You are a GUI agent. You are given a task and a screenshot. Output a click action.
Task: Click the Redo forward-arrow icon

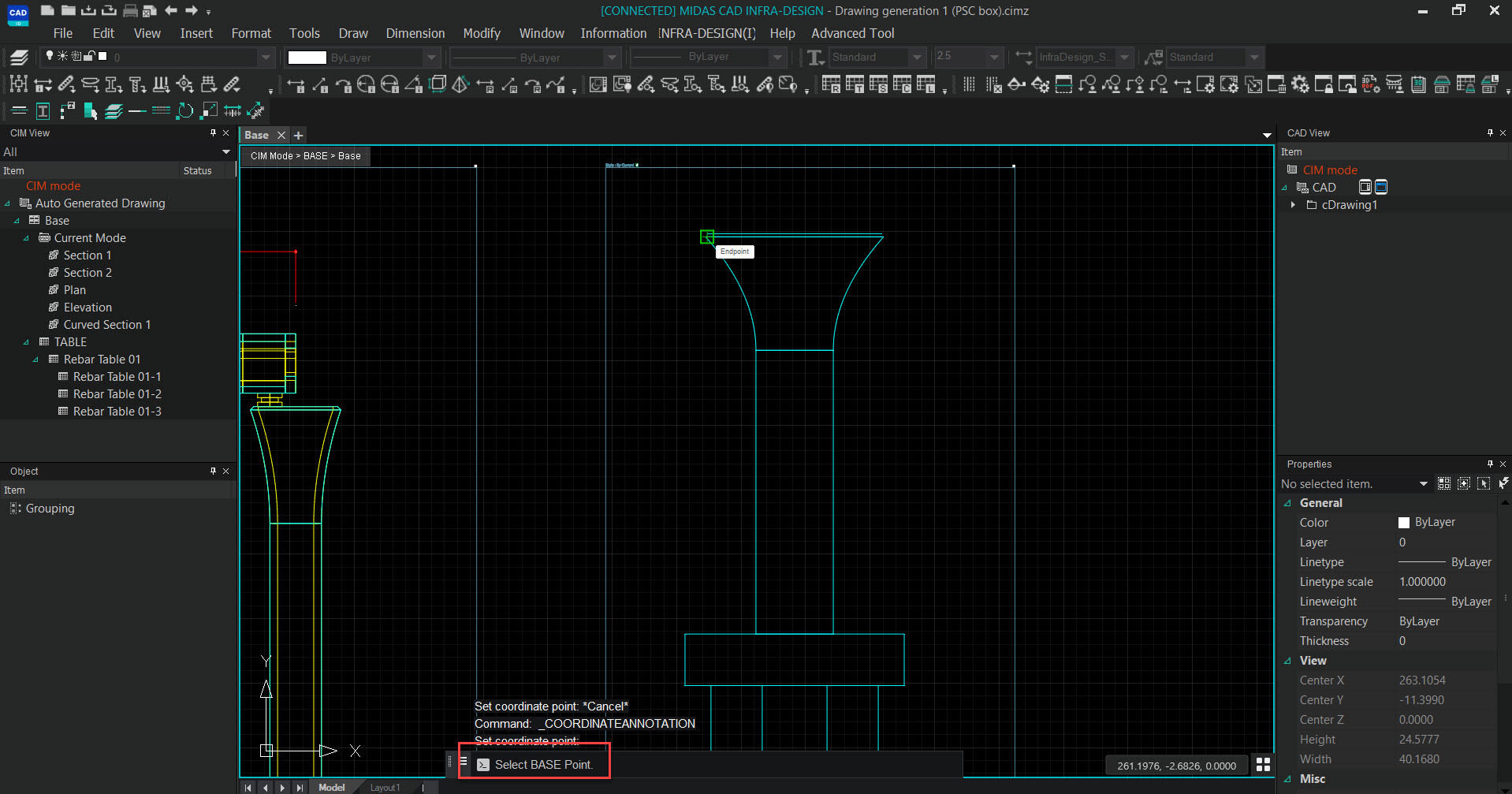[191, 10]
